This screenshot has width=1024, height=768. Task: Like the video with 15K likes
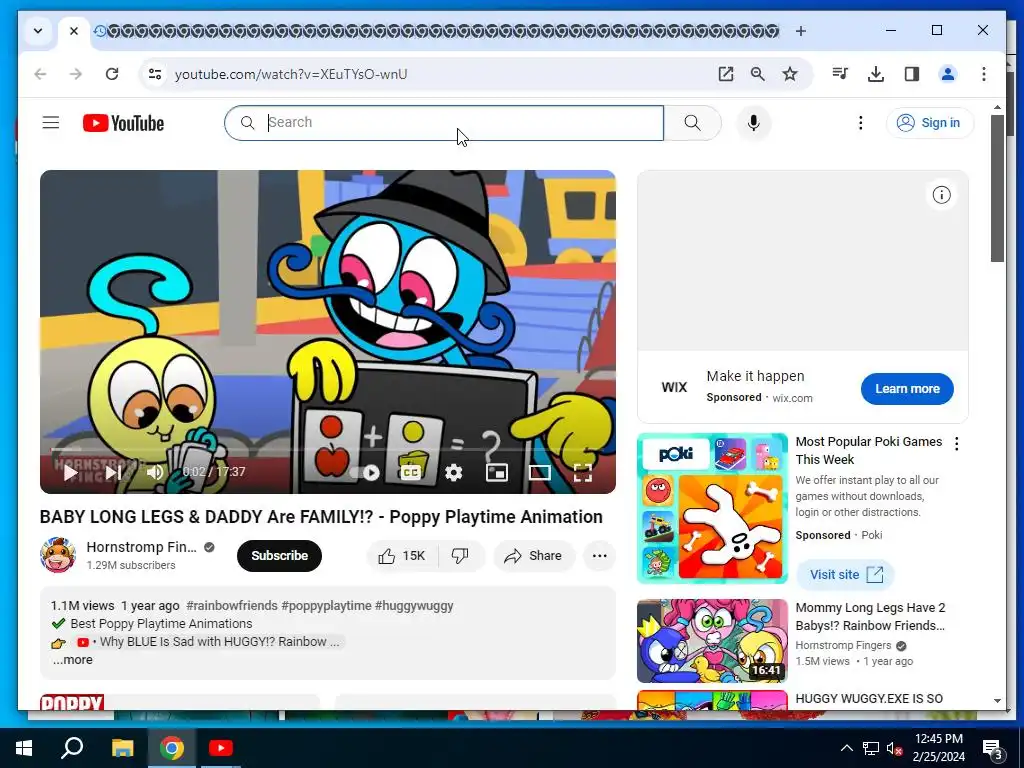[402, 556]
